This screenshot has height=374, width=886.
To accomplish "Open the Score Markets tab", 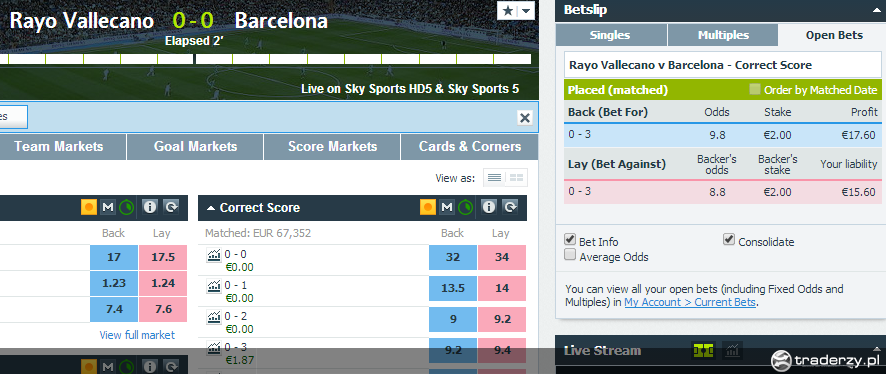I will 332,147.
